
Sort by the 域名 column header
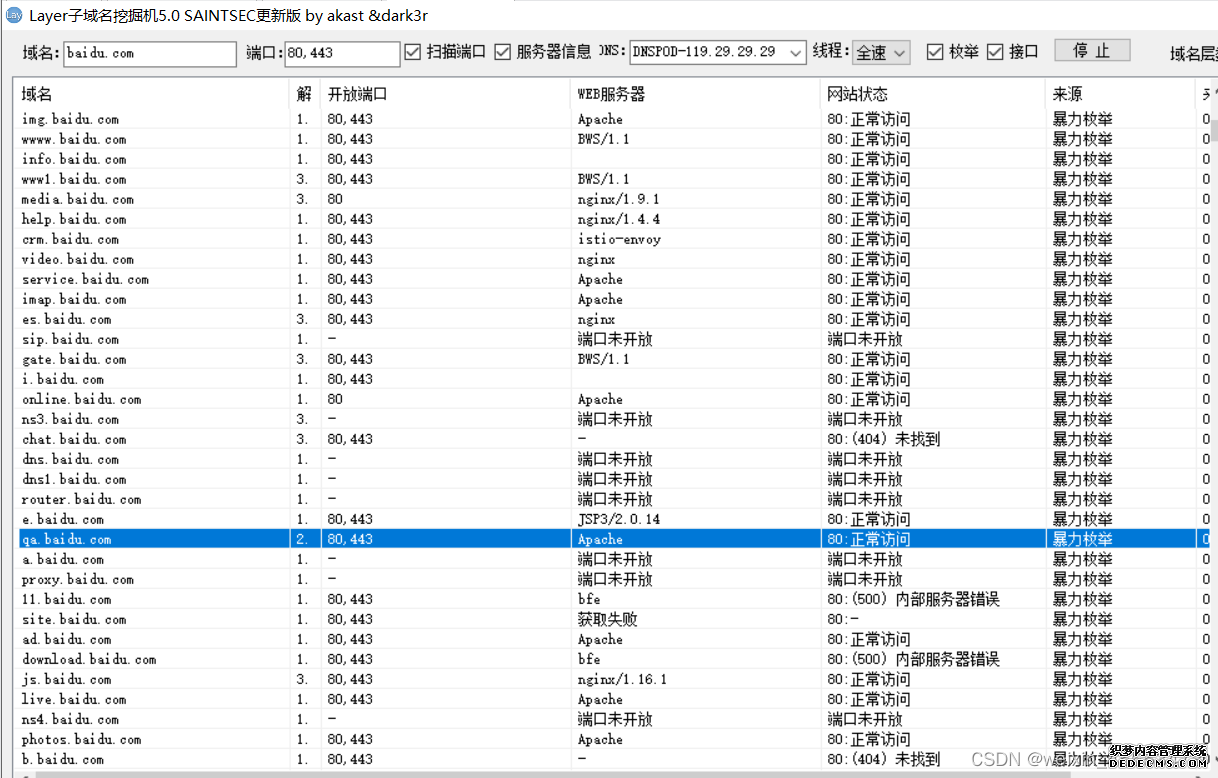(x=150, y=94)
